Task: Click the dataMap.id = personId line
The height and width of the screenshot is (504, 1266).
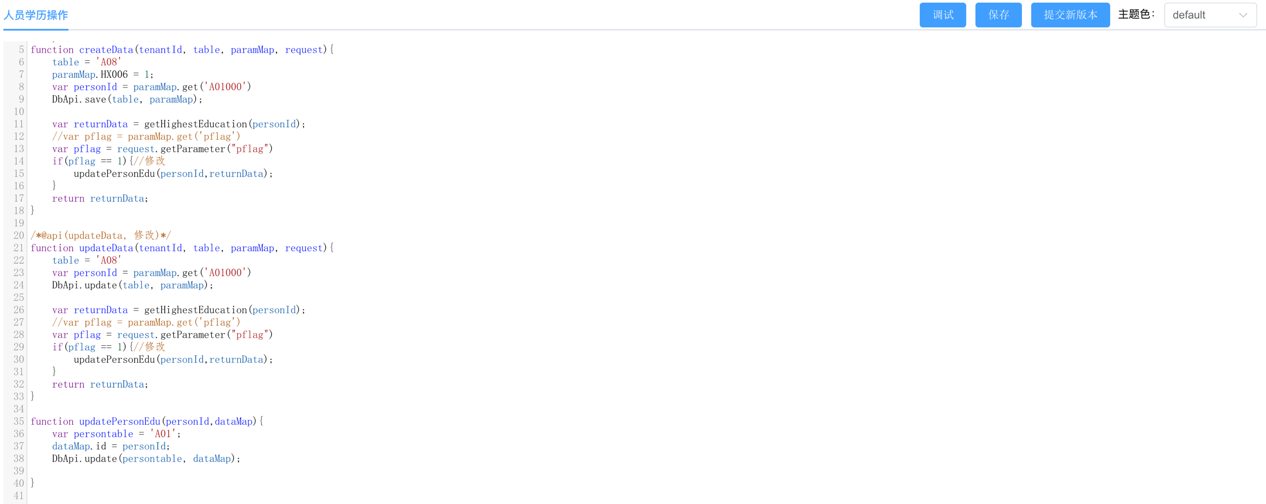Action: pos(110,446)
